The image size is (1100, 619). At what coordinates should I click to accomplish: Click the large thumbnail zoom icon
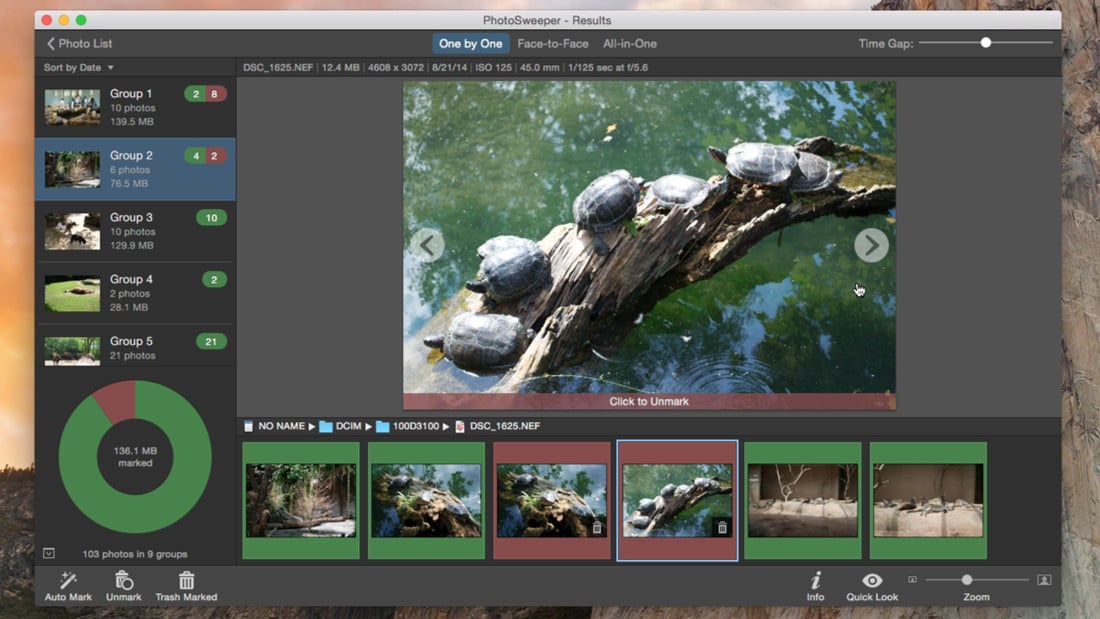click(x=1044, y=580)
